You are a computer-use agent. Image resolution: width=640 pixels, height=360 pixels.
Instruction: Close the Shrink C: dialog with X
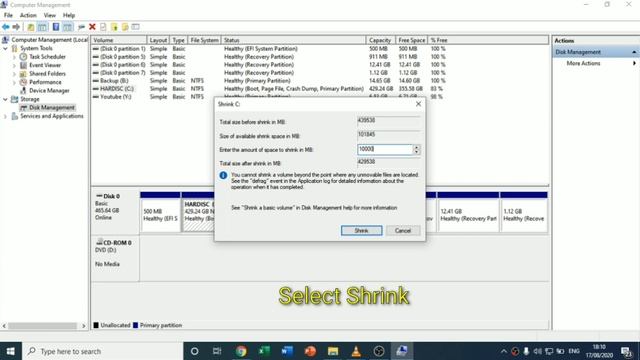pos(418,104)
